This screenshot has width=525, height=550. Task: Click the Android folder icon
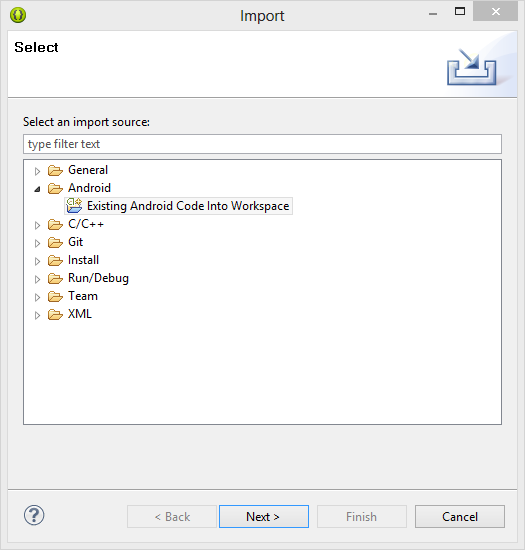click(x=55, y=188)
